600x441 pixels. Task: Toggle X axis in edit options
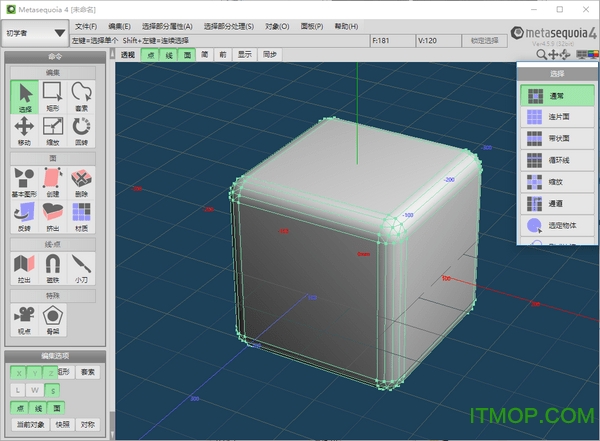19,372
